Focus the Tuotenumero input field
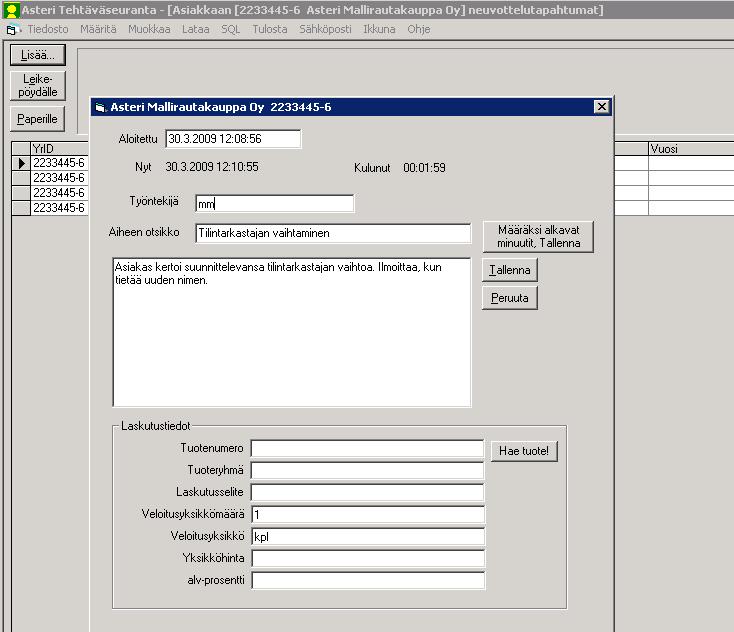 coord(367,448)
